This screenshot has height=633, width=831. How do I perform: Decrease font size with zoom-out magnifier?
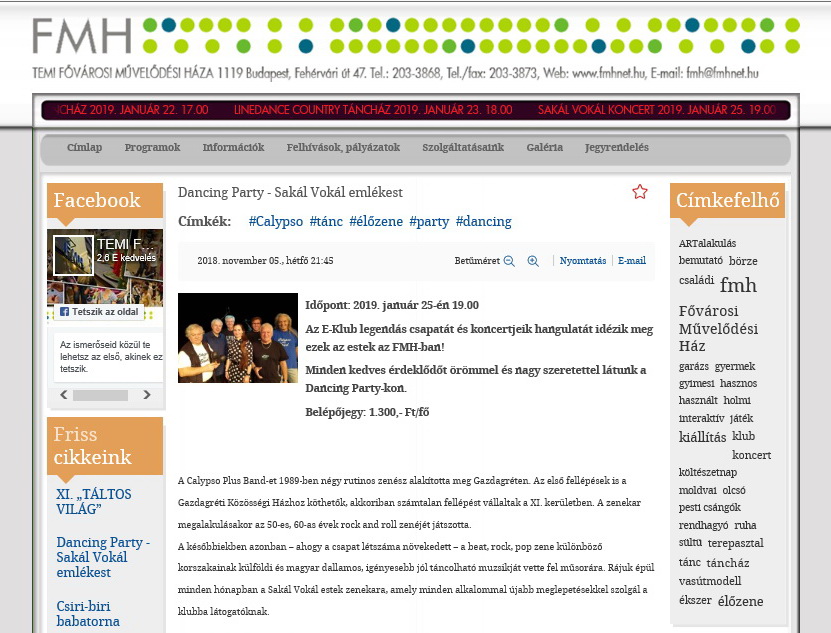[x=509, y=261]
